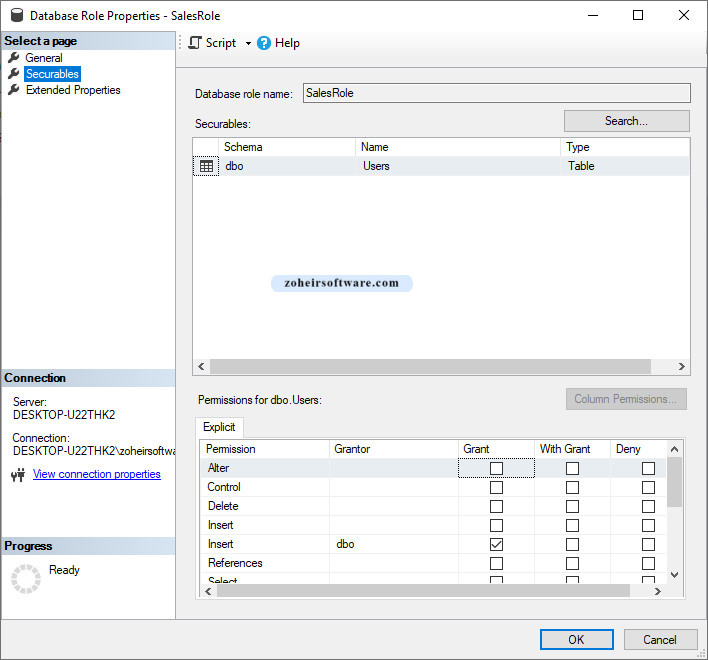Click permissions horizontal scrollbar left arrow
708x660 pixels.
208,591
